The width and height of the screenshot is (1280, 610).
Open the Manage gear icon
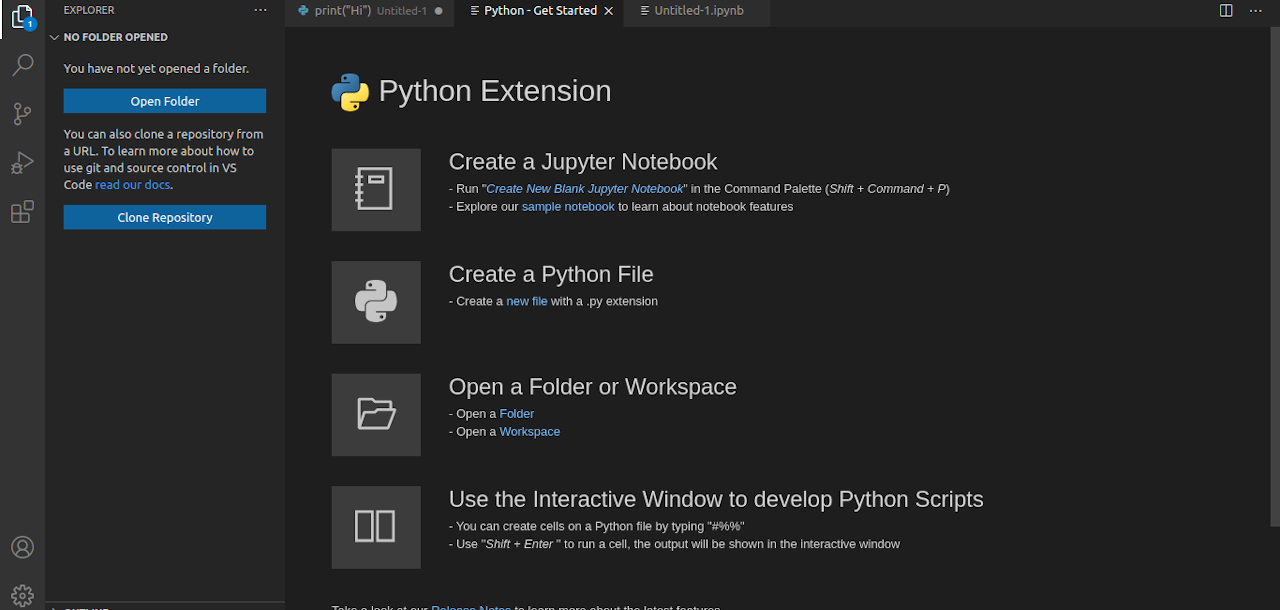pyautogui.click(x=22, y=595)
